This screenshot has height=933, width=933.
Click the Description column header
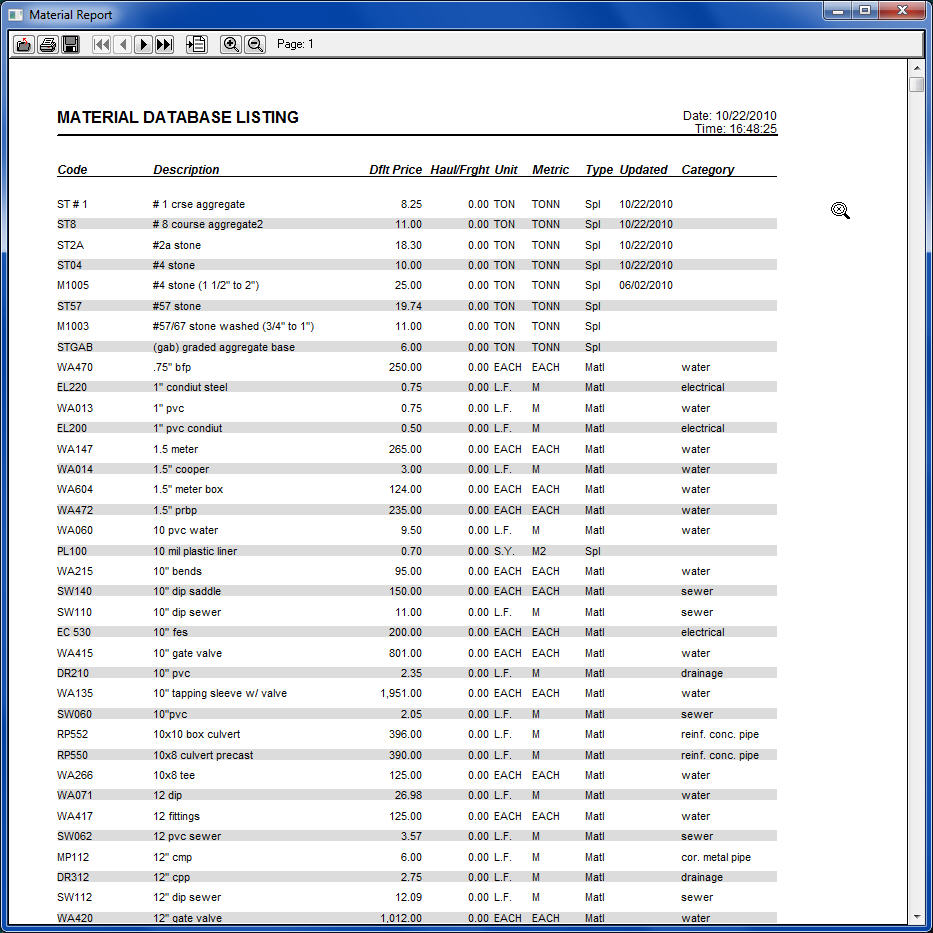[186, 170]
